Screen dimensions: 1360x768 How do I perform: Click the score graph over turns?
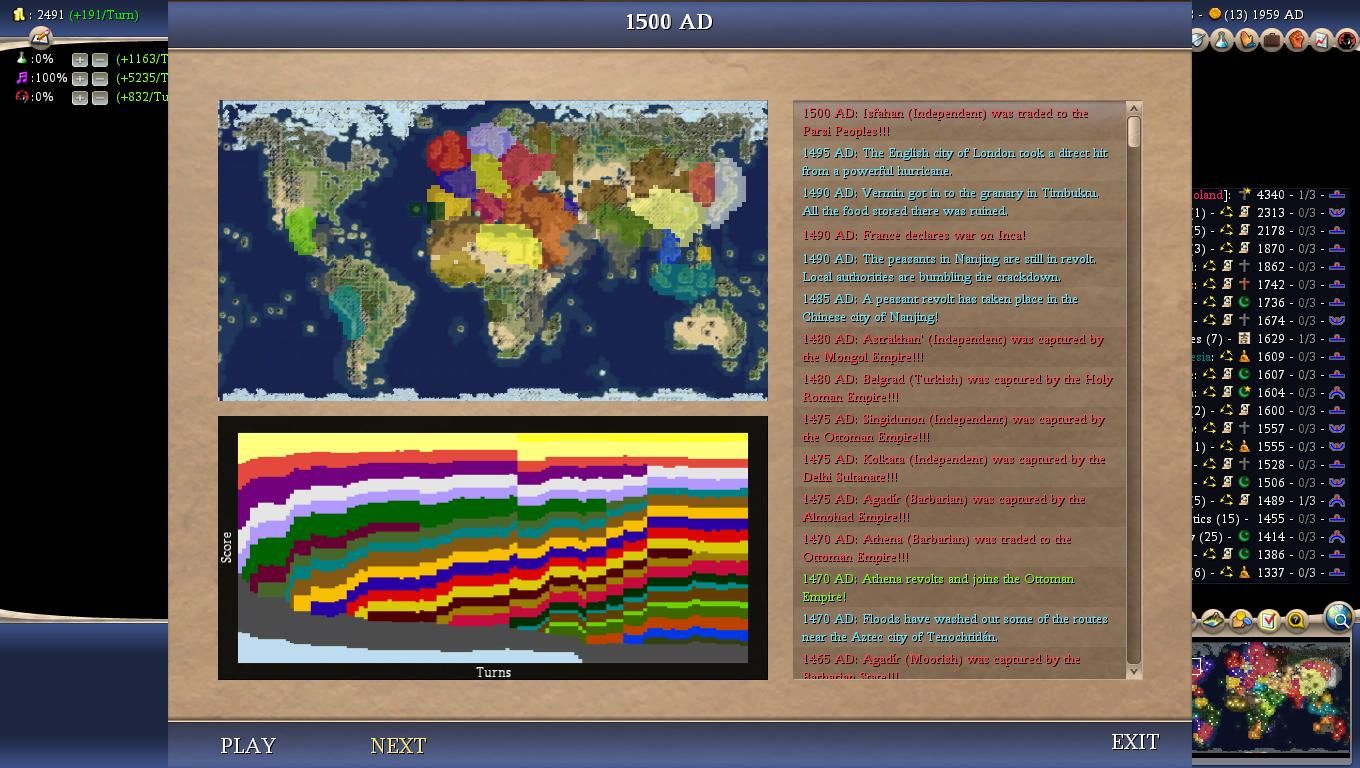click(493, 548)
